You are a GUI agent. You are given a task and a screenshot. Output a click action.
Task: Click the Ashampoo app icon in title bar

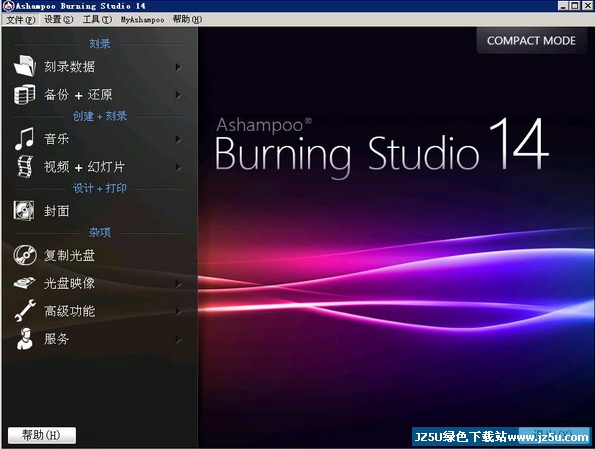click(8, 6)
